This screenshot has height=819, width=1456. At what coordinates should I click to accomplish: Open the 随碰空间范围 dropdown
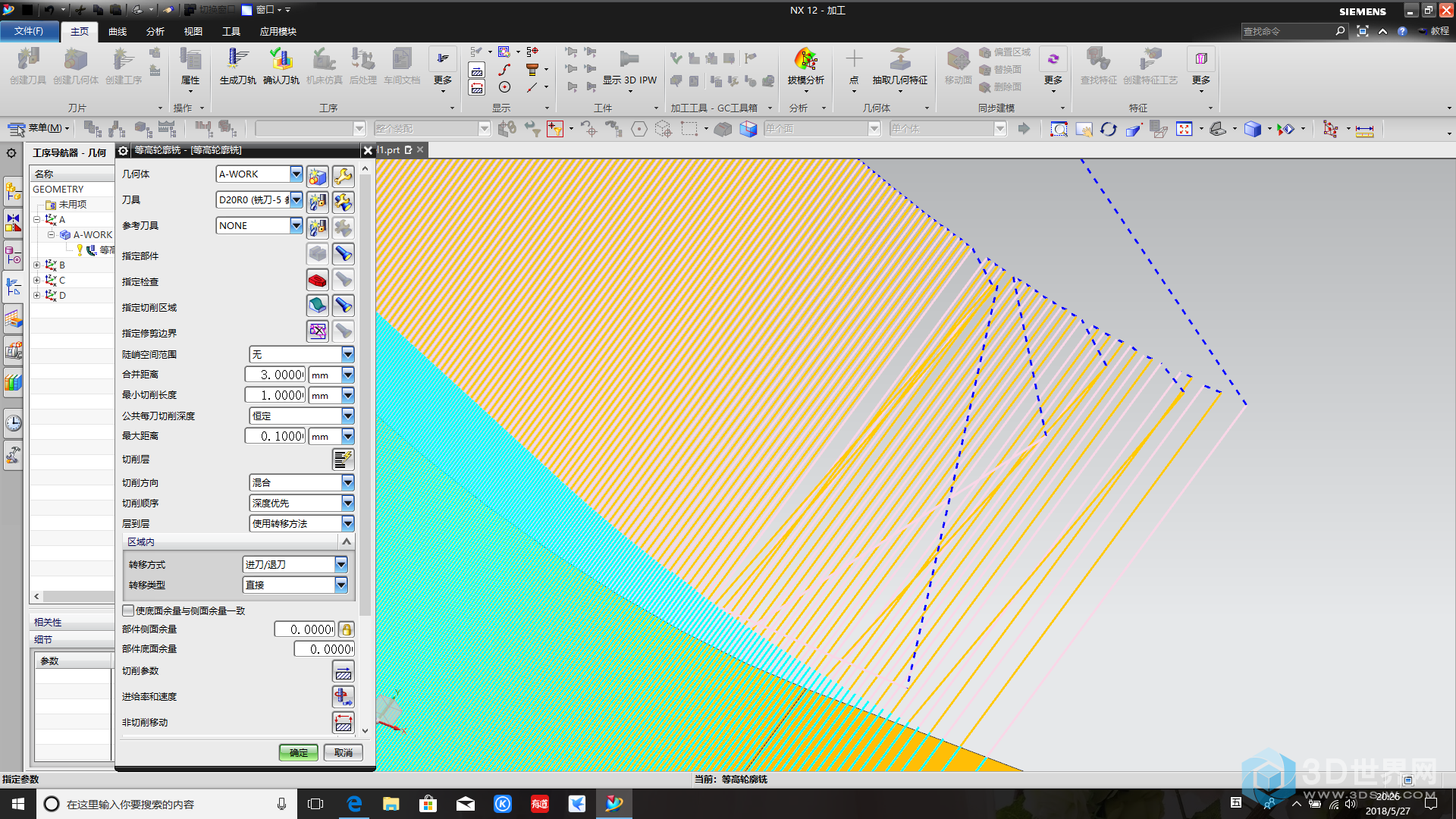pyautogui.click(x=347, y=353)
